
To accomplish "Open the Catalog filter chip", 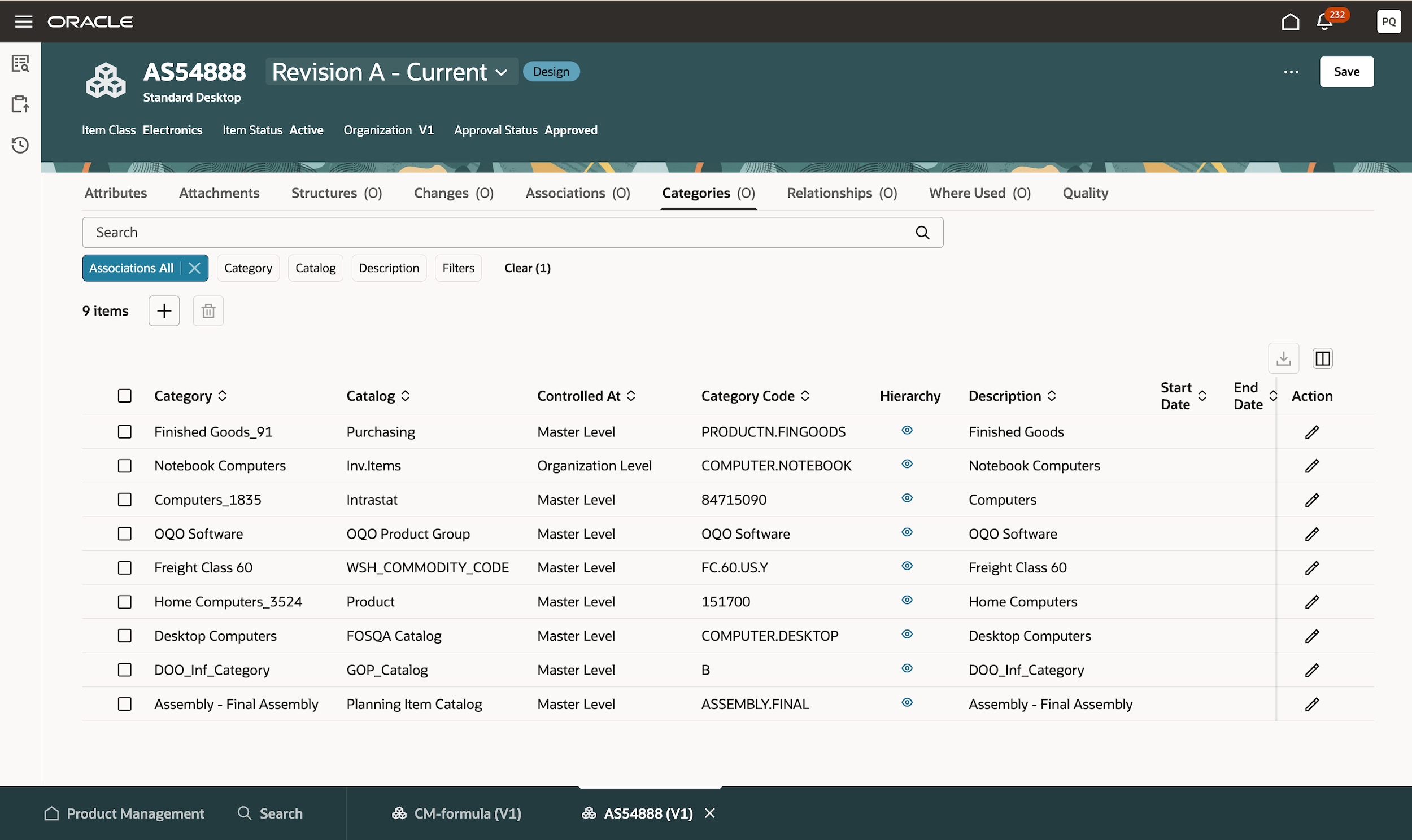I will pyautogui.click(x=315, y=268).
